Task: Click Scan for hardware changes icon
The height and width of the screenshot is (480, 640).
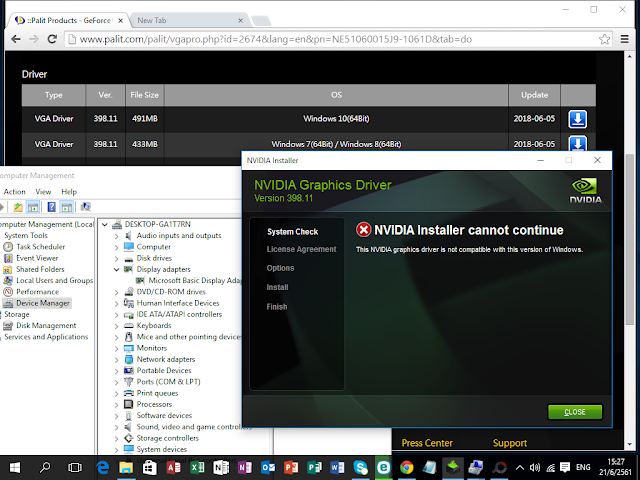Action: point(85,207)
